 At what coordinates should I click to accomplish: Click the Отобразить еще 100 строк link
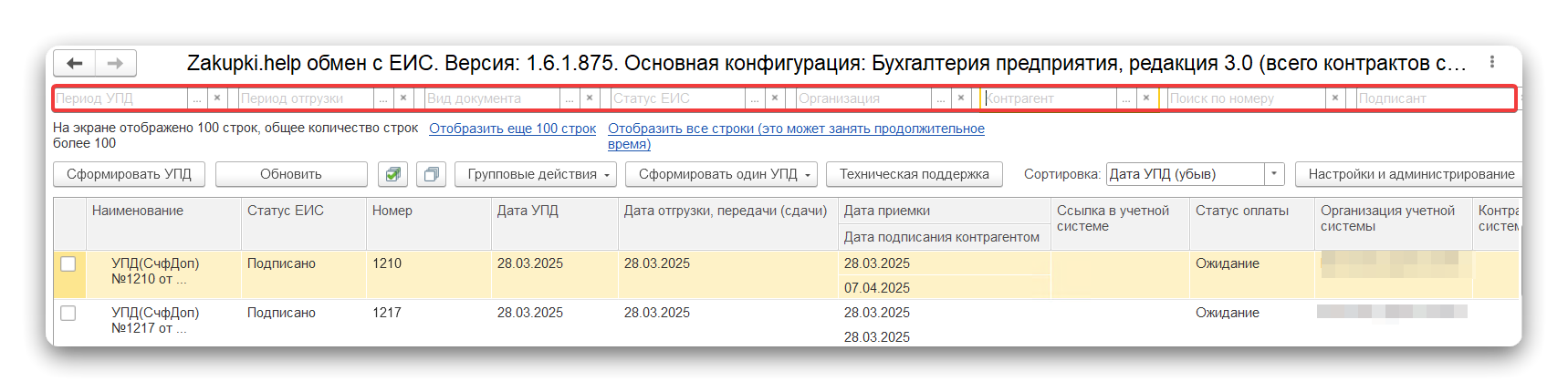[513, 129]
